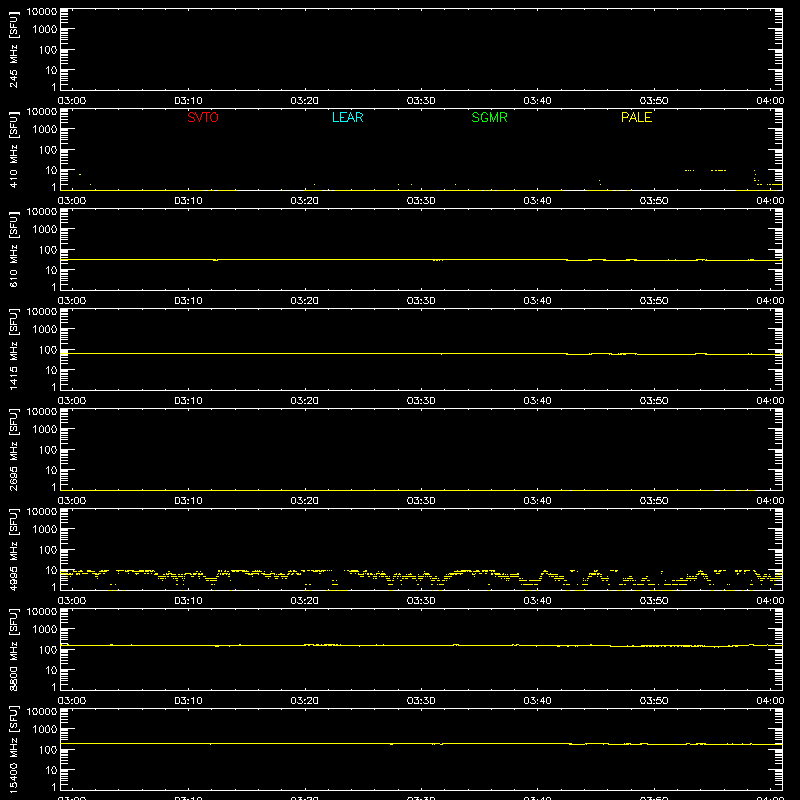The width and height of the screenshot is (800, 800).
Task: Select the 410 MHz [SFU] axis label
Action: (x=13, y=149)
